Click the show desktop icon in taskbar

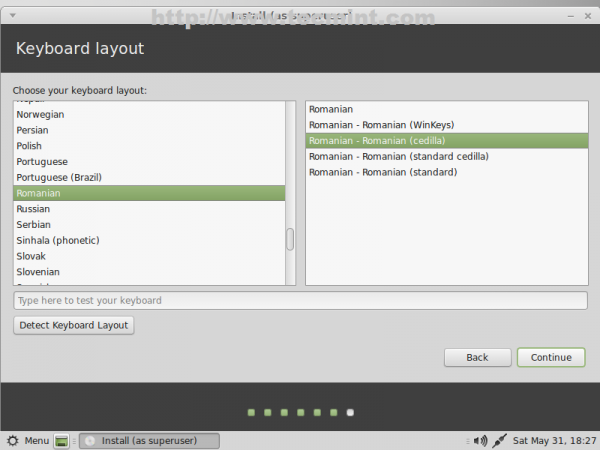point(61,441)
